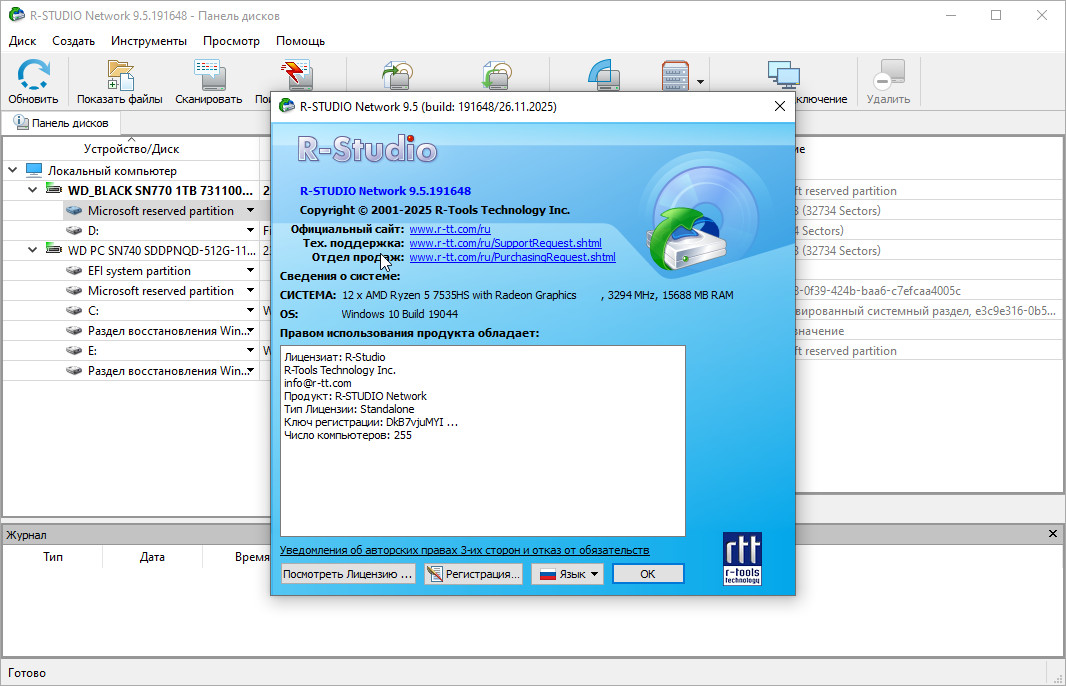Viewport: 1066px width, 686px height.
Task: Collapse the WD_BLACK SN770 1TB disk node
Action: [34, 190]
